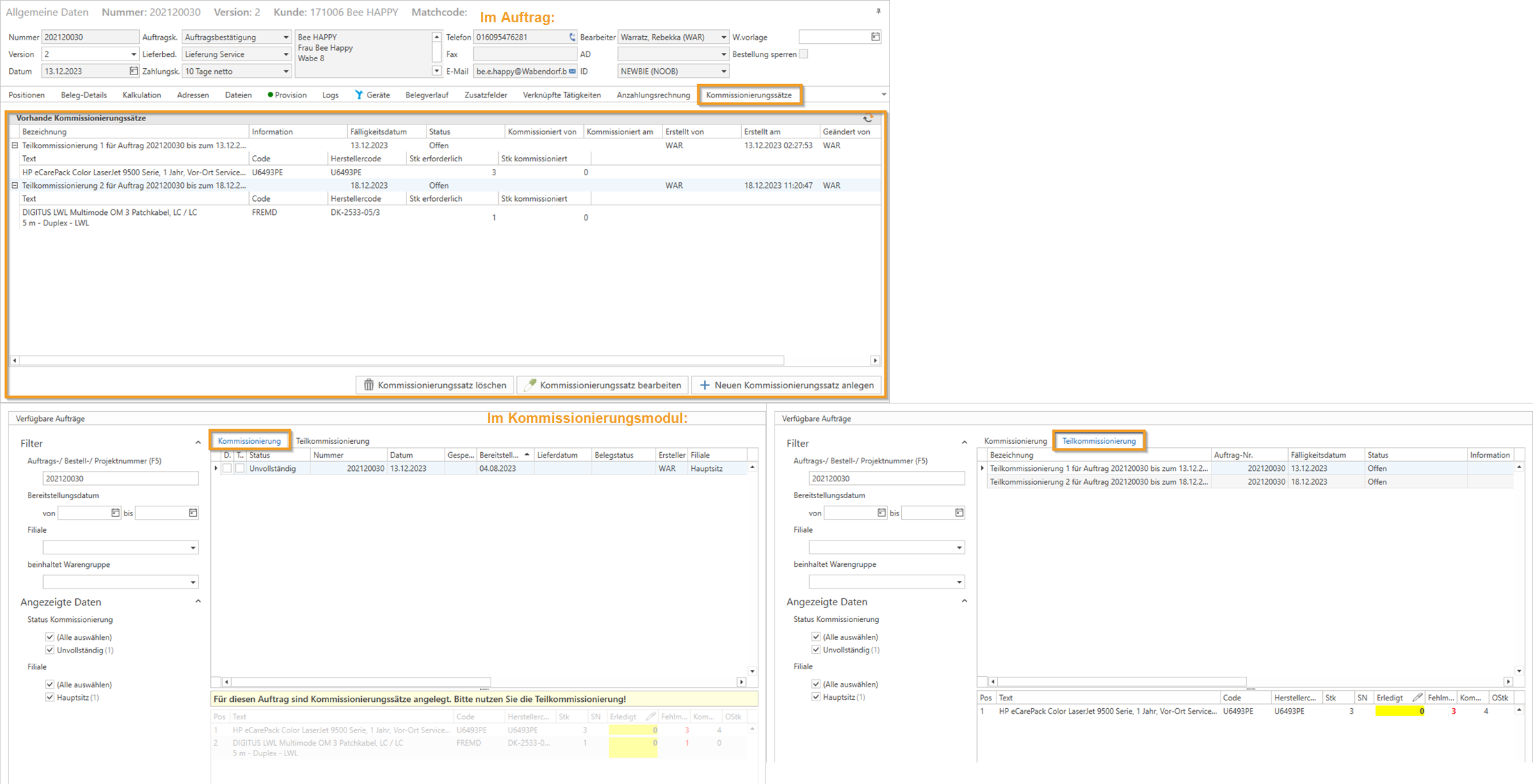Open the calendar picker for W.vorlage

click(875, 37)
